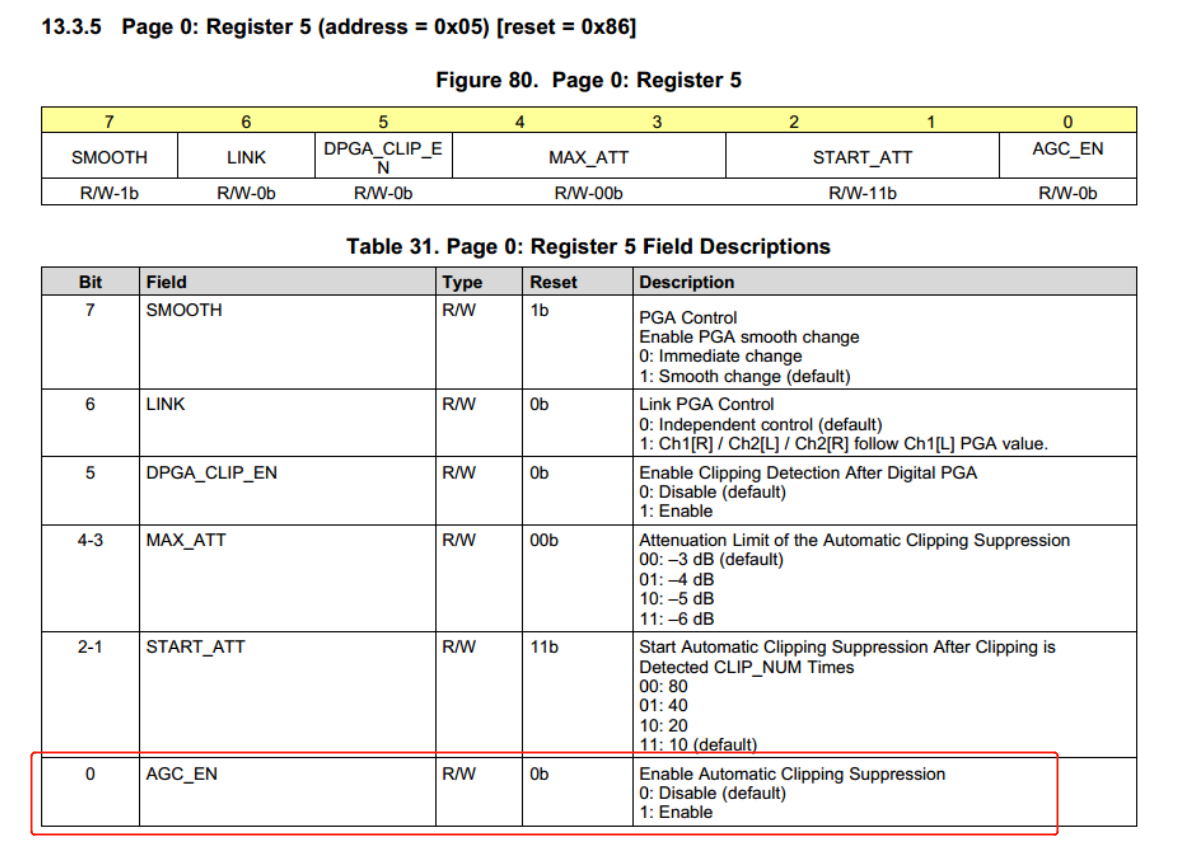1182x846 pixels.
Task: Select the DPGA_CLIP_EN field name in the table
Action: tap(211, 473)
